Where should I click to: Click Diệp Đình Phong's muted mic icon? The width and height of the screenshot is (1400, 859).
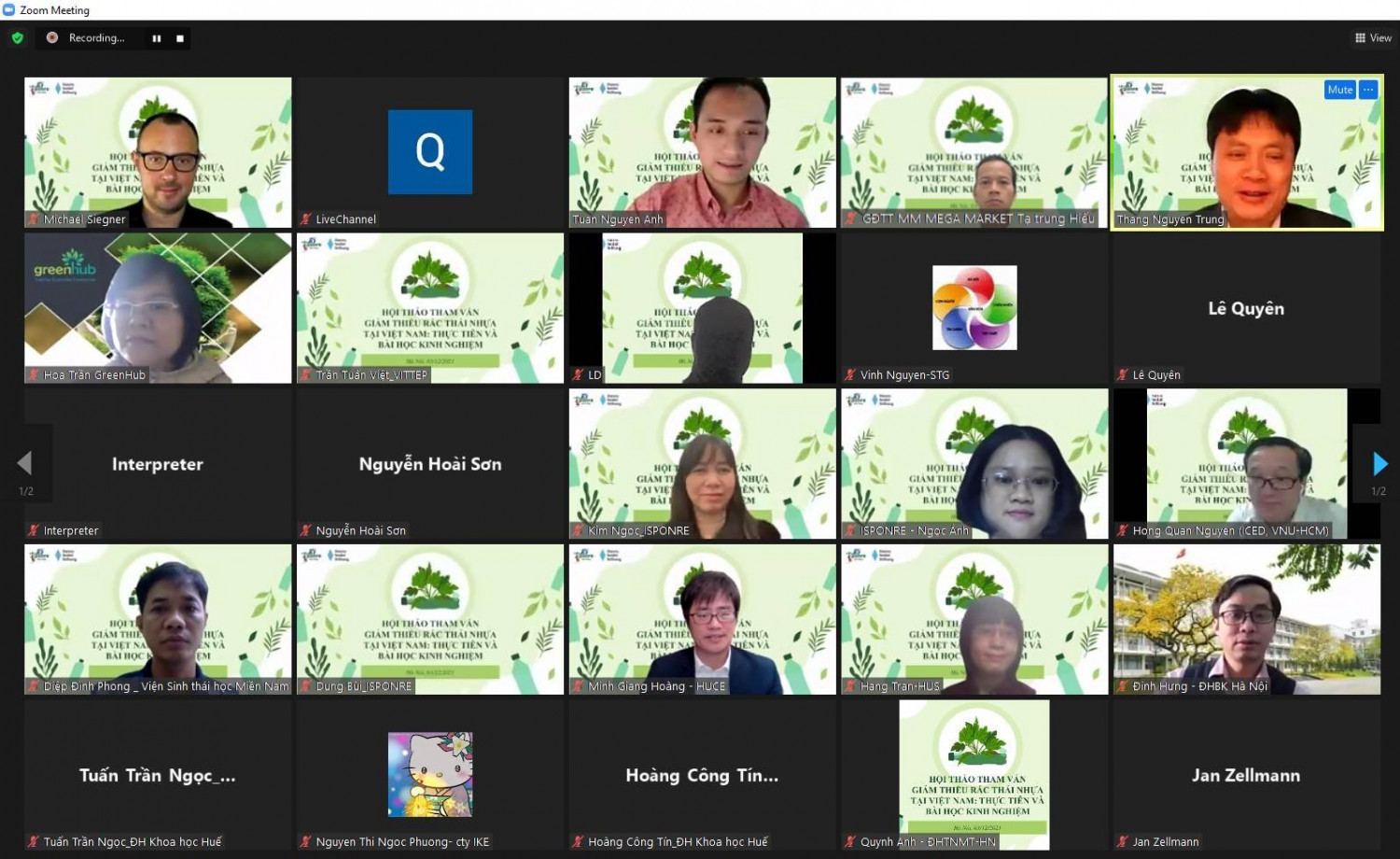[x=35, y=686]
